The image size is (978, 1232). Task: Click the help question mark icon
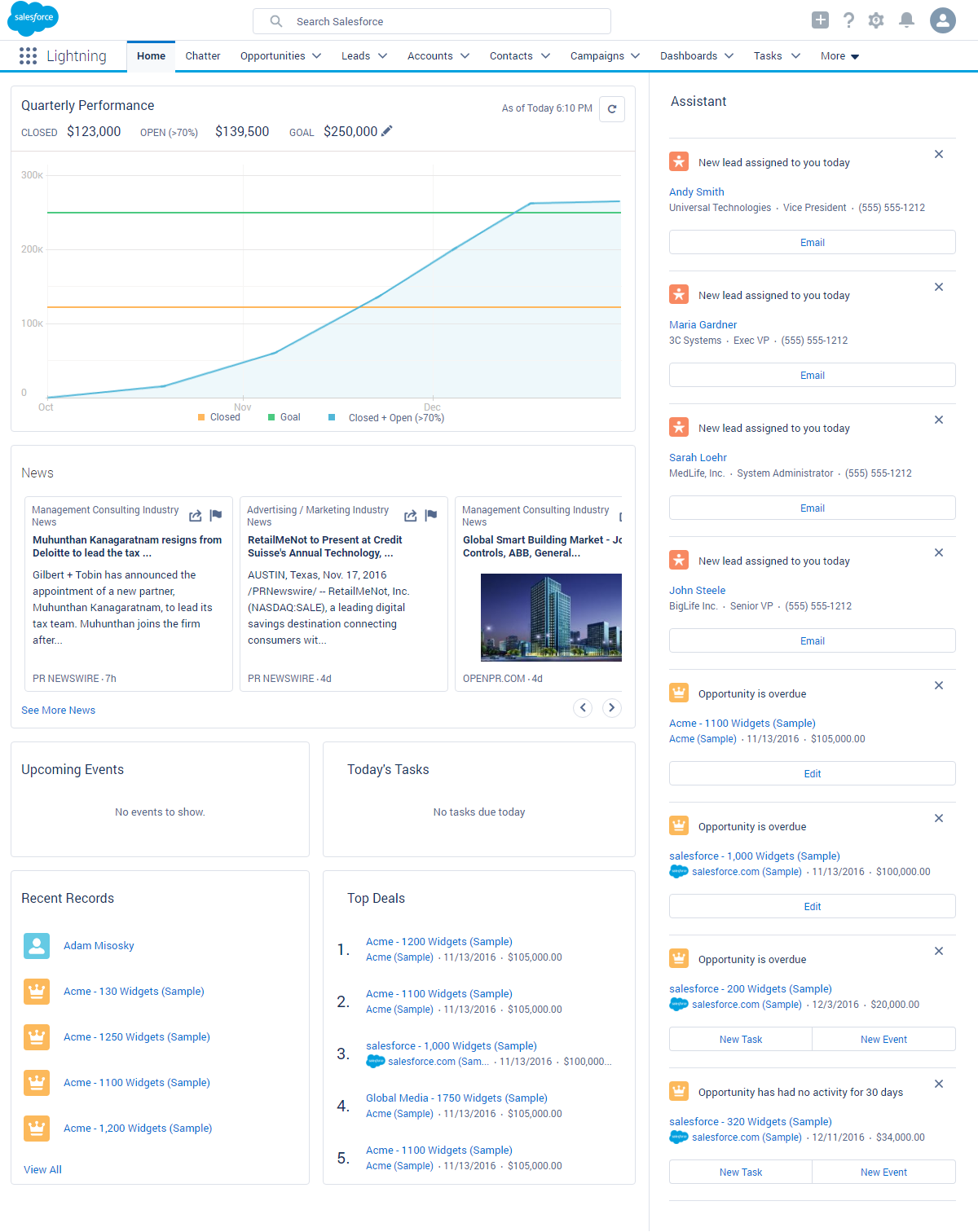tap(848, 20)
